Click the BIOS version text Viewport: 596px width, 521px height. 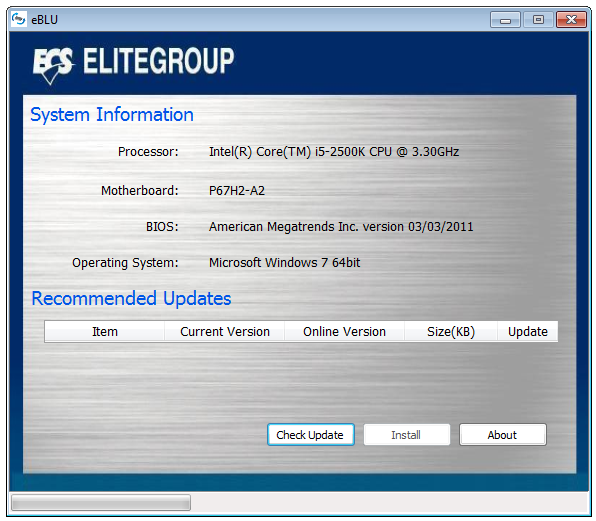click(341, 226)
